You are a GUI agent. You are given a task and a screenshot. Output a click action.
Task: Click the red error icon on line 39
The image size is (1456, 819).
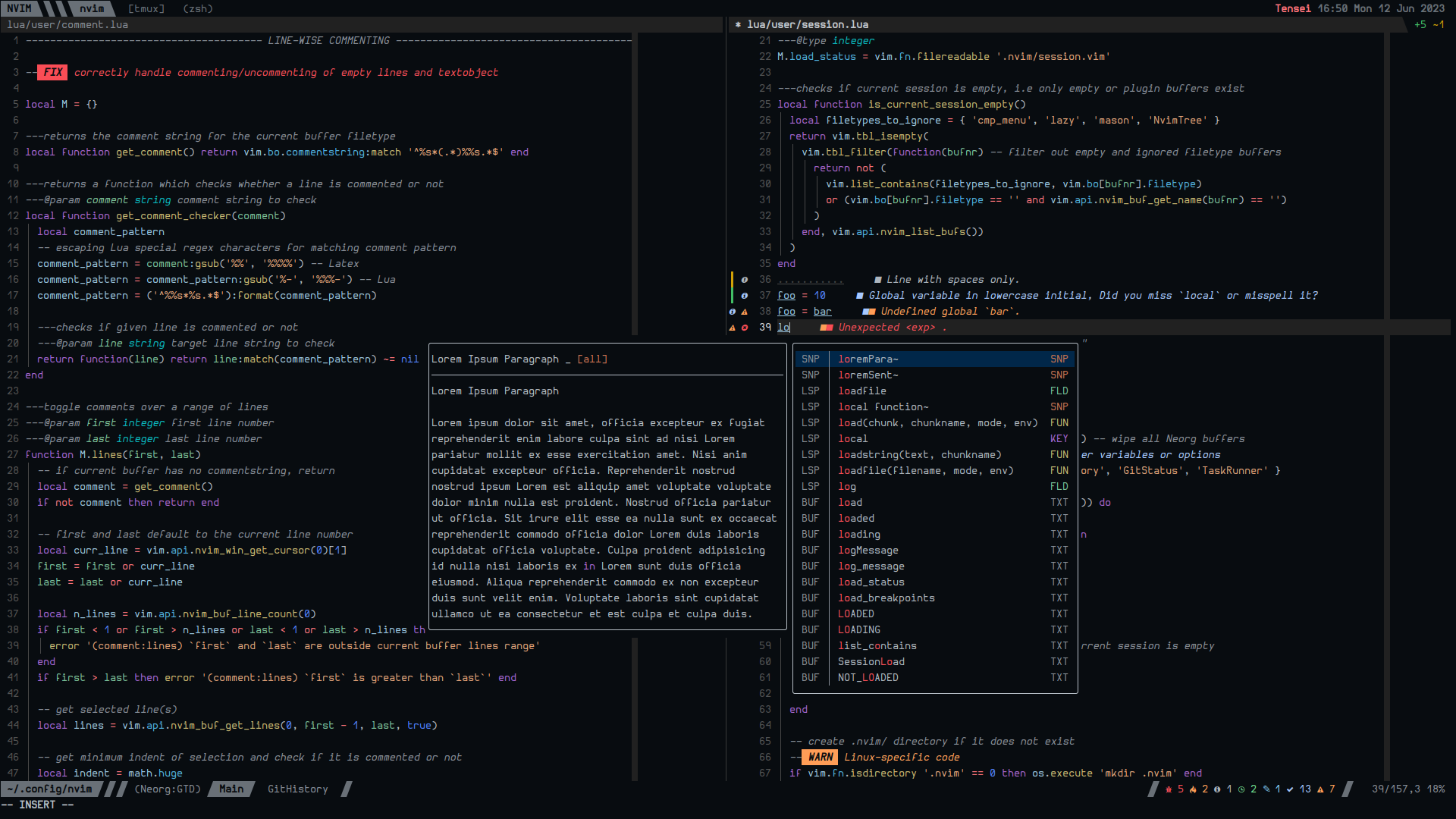(745, 328)
